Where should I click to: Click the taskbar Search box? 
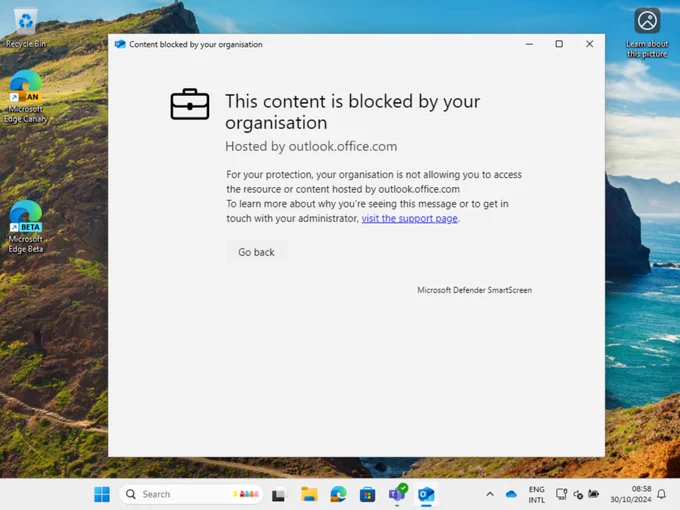point(191,494)
